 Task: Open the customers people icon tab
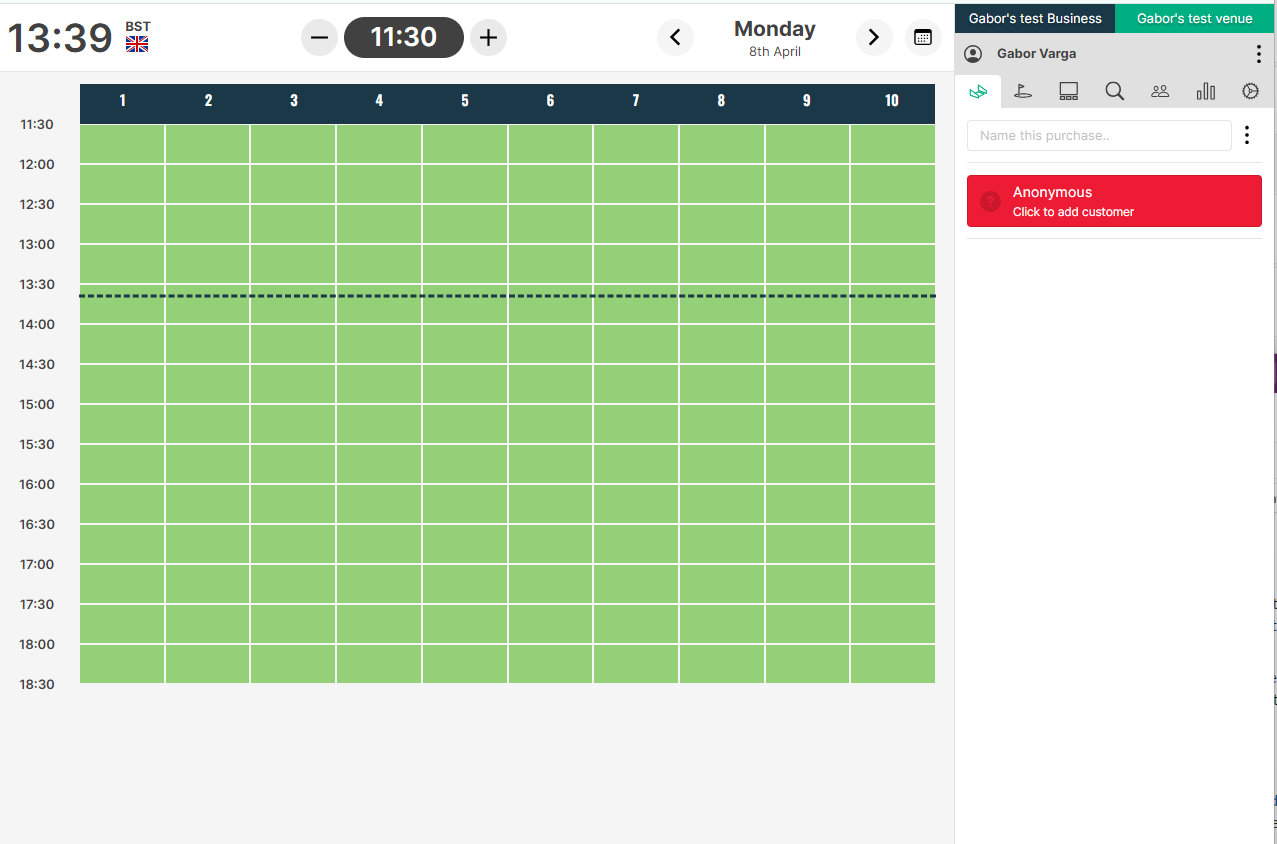click(1160, 91)
